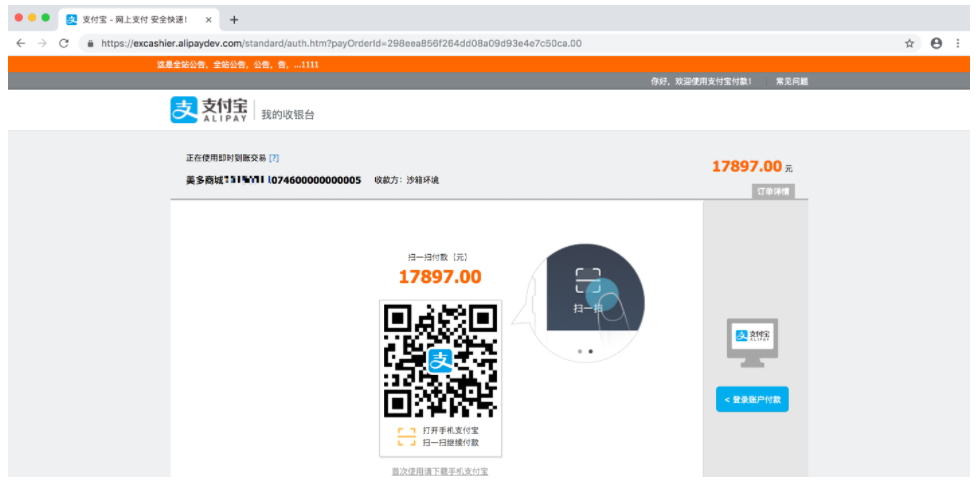Click the orange site announcement banner text

coord(238,64)
